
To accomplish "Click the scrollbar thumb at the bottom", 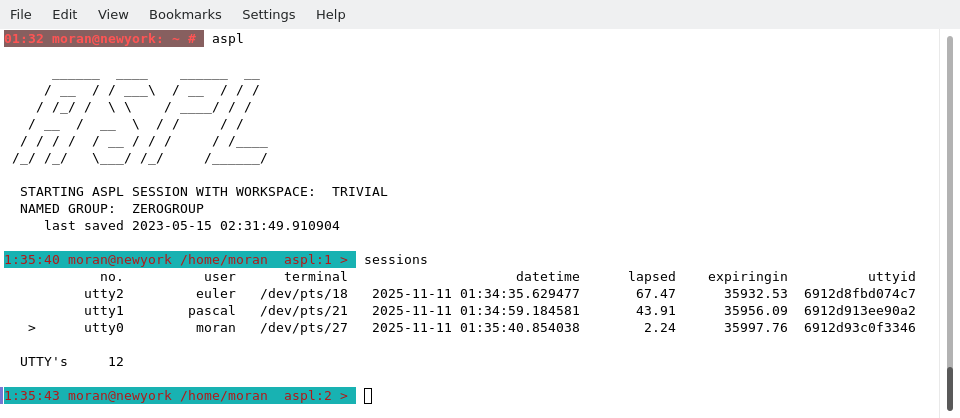I will click(949, 388).
